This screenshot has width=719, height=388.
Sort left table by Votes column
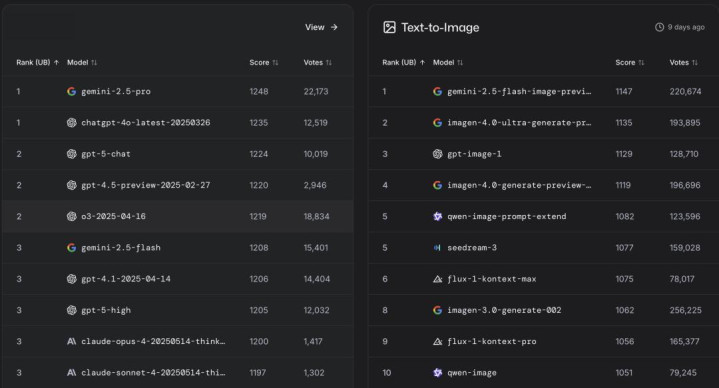pyautogui.click(x=317, y=62)
